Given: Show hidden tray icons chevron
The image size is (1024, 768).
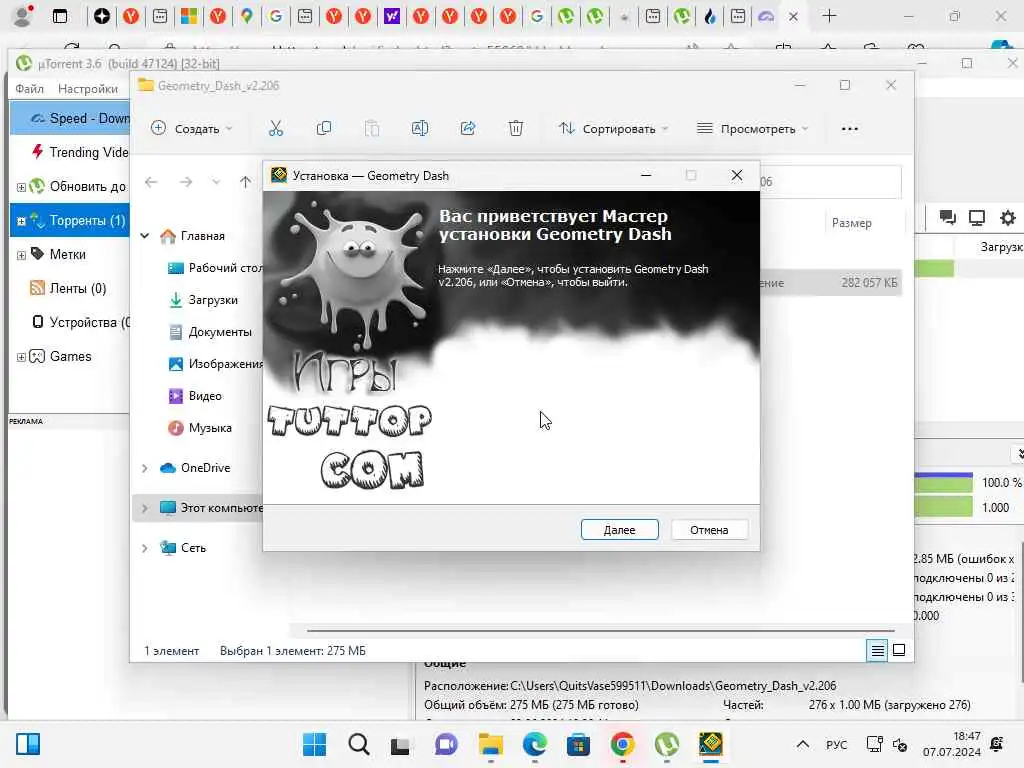Looking at the screenshot, I should coord(803,744).
